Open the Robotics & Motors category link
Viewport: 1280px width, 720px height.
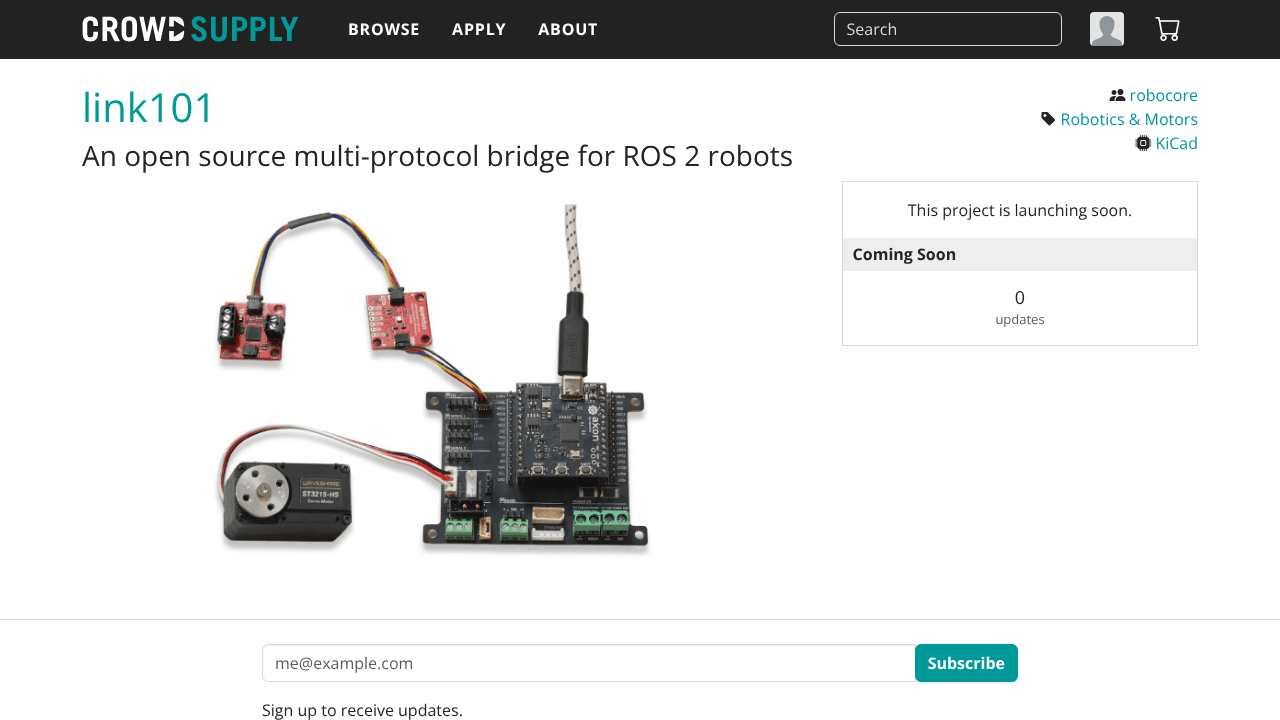pyautogui.click(x=1129, y=119)
